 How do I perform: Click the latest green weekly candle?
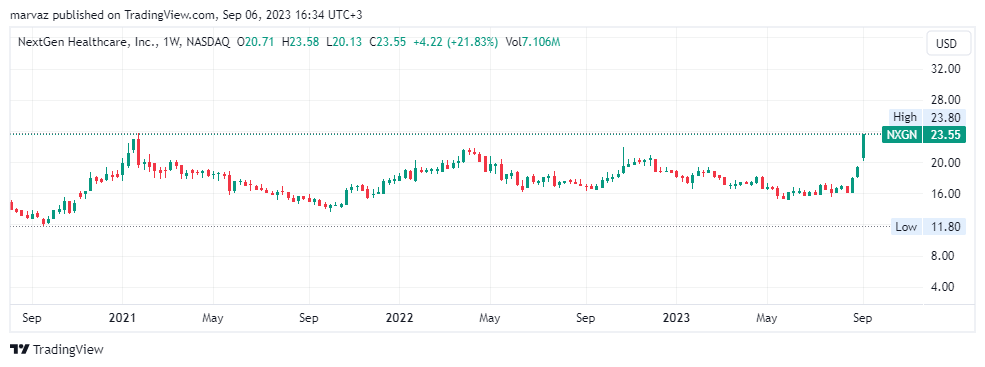(x=864, y=147)
